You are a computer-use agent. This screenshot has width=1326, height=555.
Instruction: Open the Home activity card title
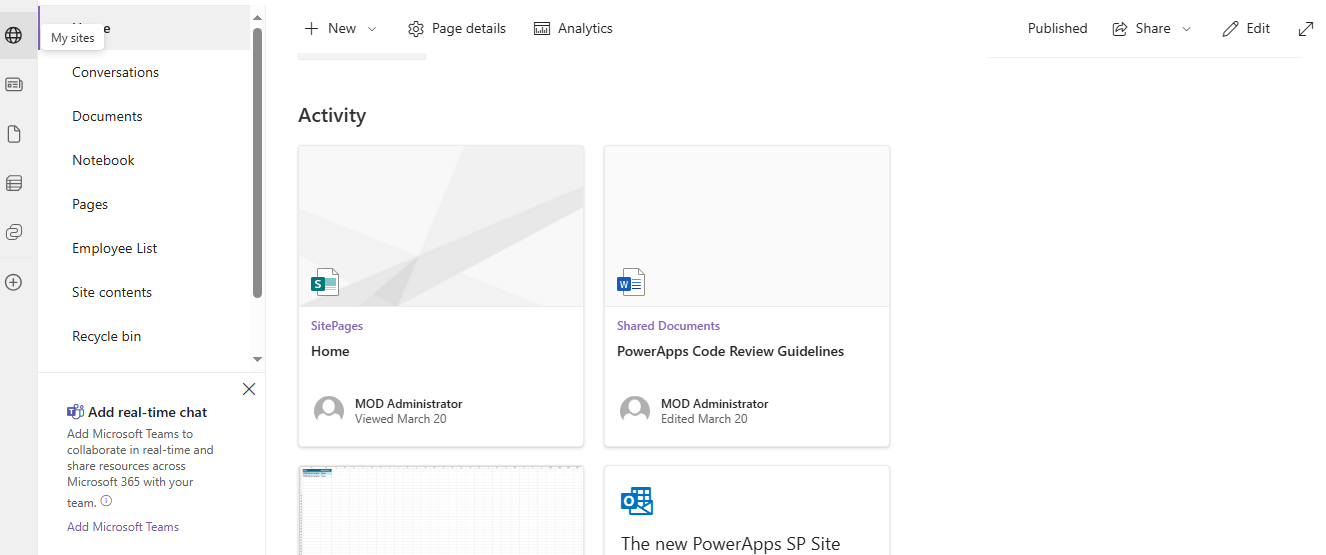point(330,351)
